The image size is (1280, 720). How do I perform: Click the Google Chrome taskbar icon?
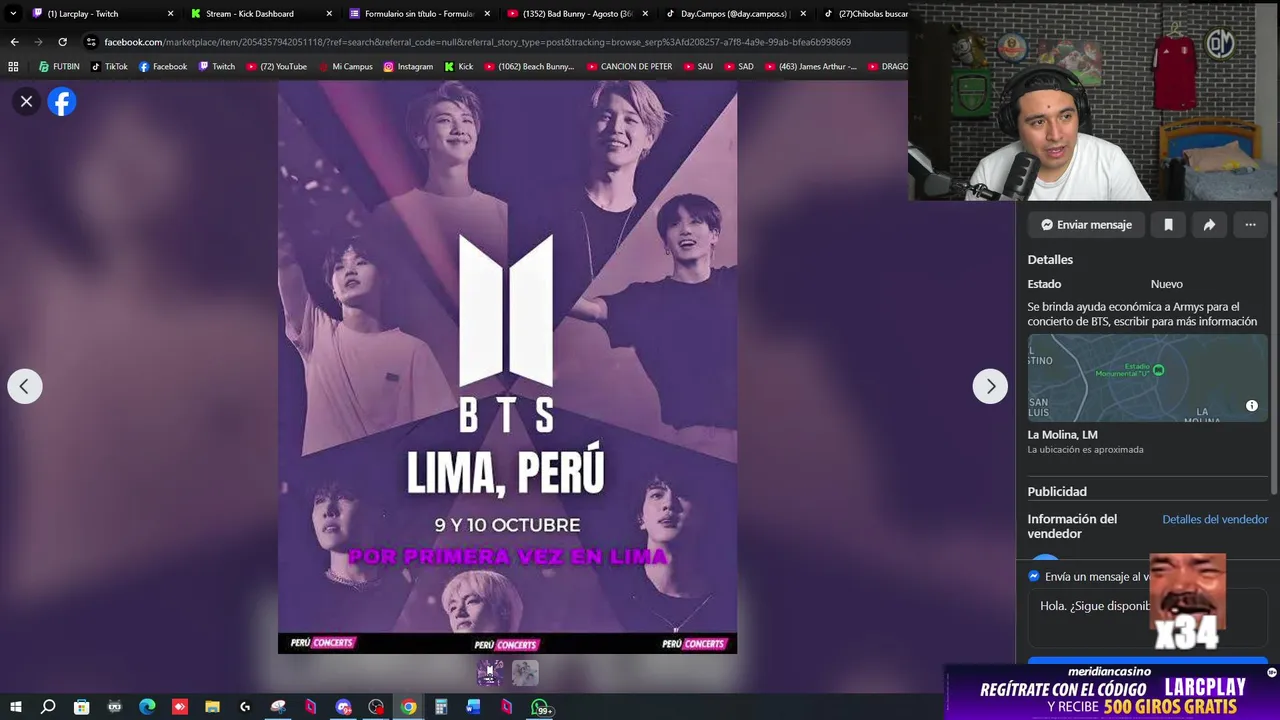pyautogui.click(x=408, y=707)
